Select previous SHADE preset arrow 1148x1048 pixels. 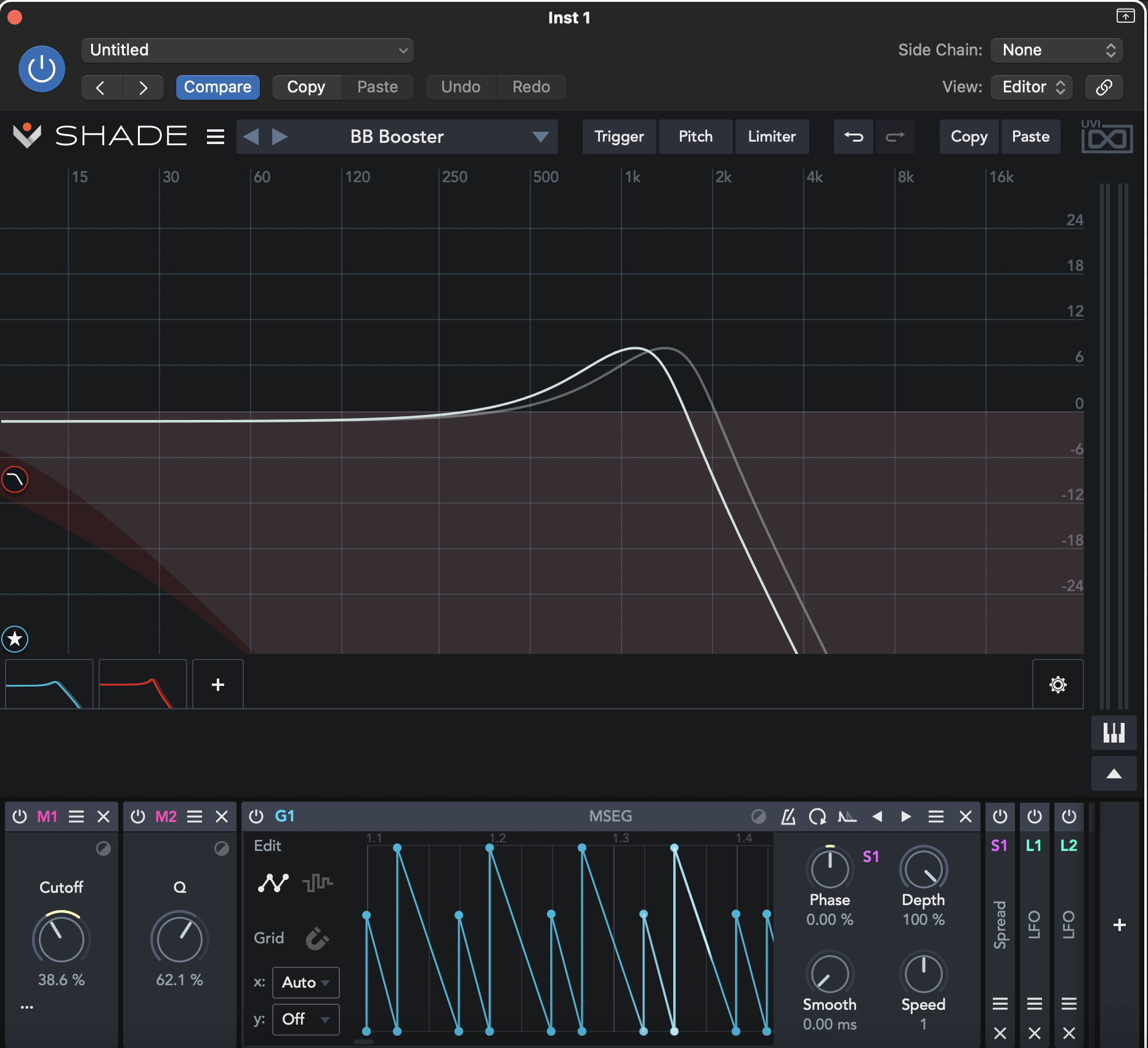[251, 137]
